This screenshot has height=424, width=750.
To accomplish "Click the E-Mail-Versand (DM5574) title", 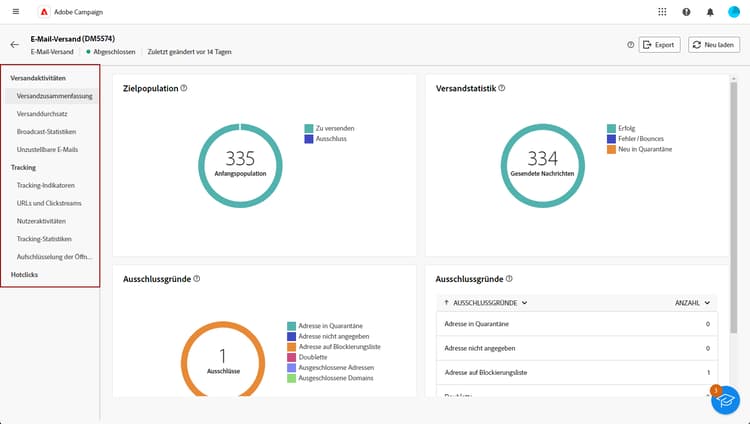I will (x=73, y=39).
